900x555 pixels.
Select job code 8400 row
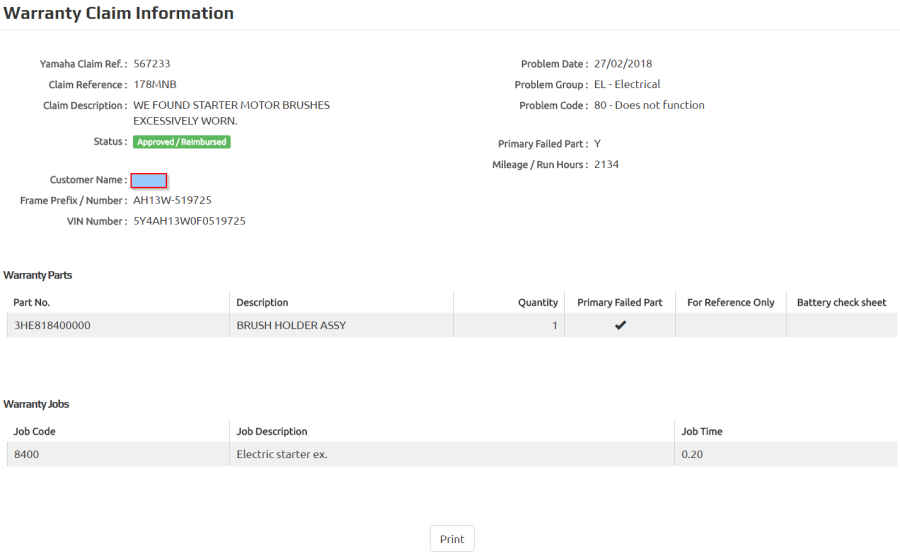[452, 454]
